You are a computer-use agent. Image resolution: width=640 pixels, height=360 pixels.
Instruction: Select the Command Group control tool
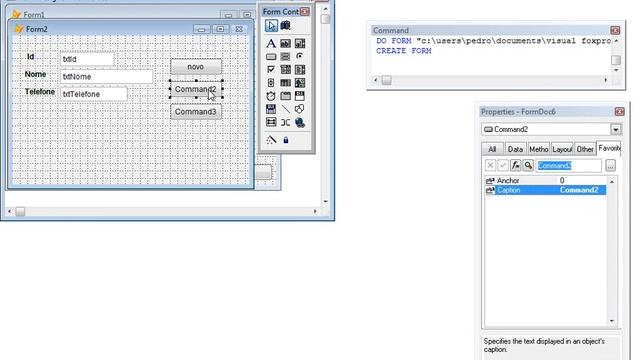pyautogui.click(x=285, y=56)
